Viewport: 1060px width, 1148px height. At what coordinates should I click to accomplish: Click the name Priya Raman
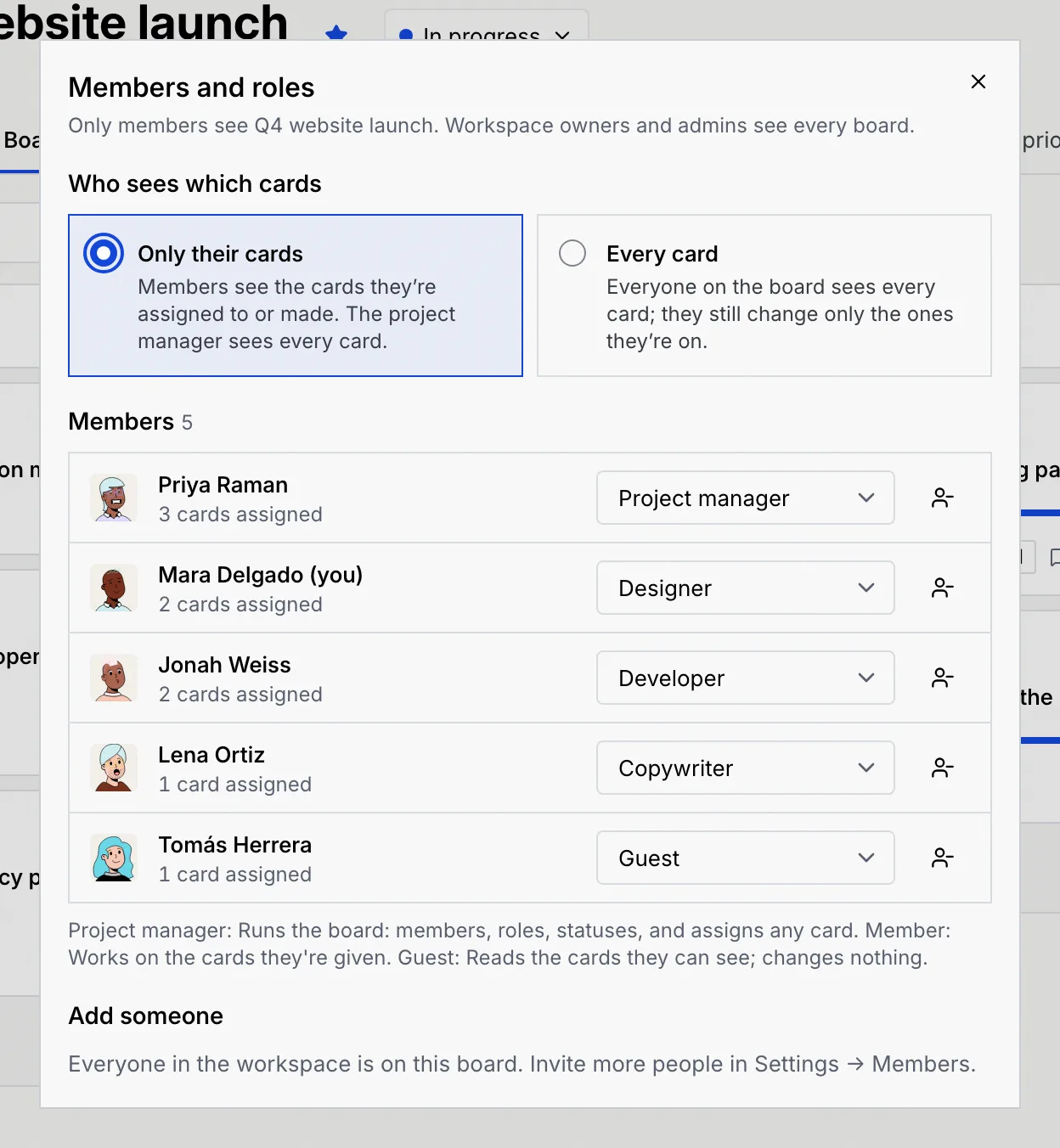click(223, 485)
